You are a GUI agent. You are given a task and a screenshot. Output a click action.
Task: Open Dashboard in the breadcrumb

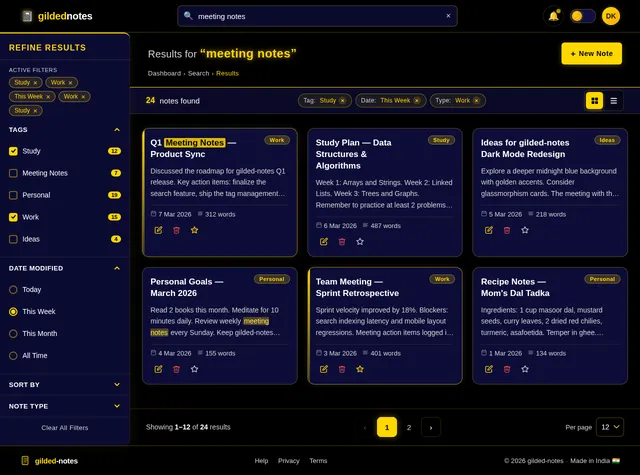pos(164,73)
